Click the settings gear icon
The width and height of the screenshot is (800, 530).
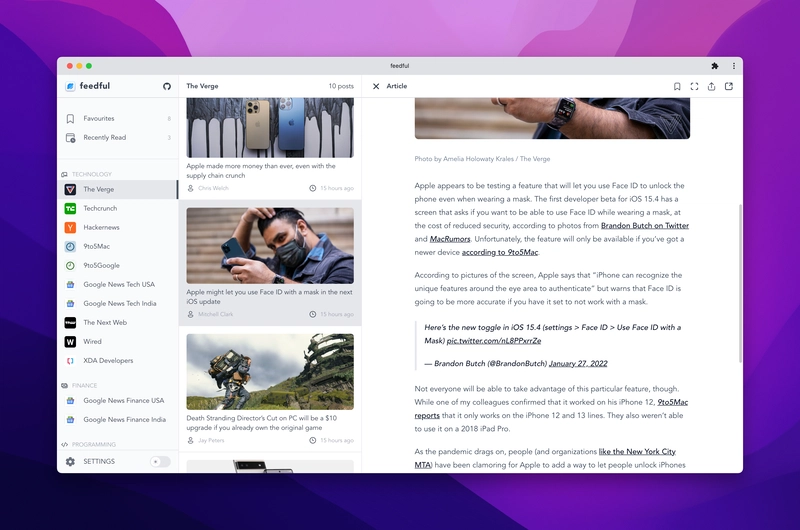[70, 461]
